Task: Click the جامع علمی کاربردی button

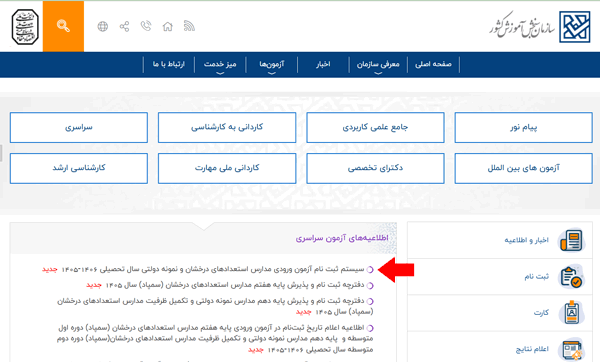Action: click(x=375, y=127)
